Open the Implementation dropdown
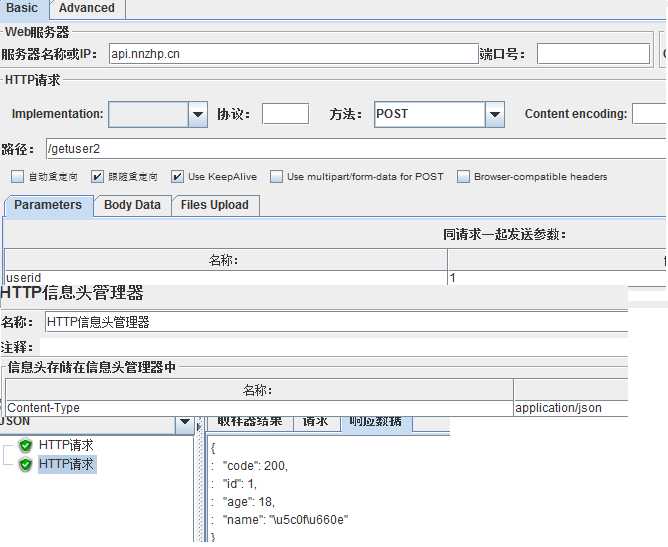Viewport: 668px width, 547px height. point(198,114)
